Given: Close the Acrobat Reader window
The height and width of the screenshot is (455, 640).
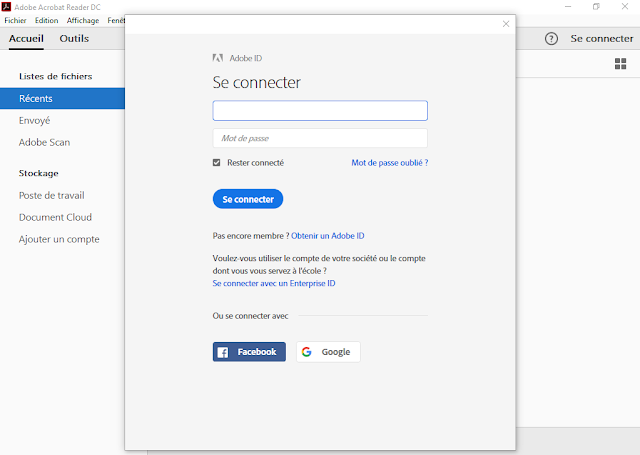Looking at the screenshot, I should click(x=625, y=7).
